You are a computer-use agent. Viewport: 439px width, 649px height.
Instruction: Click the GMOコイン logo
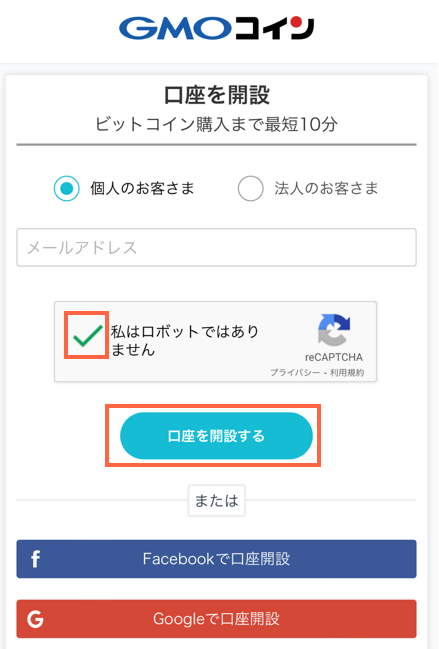coord(216,28)
